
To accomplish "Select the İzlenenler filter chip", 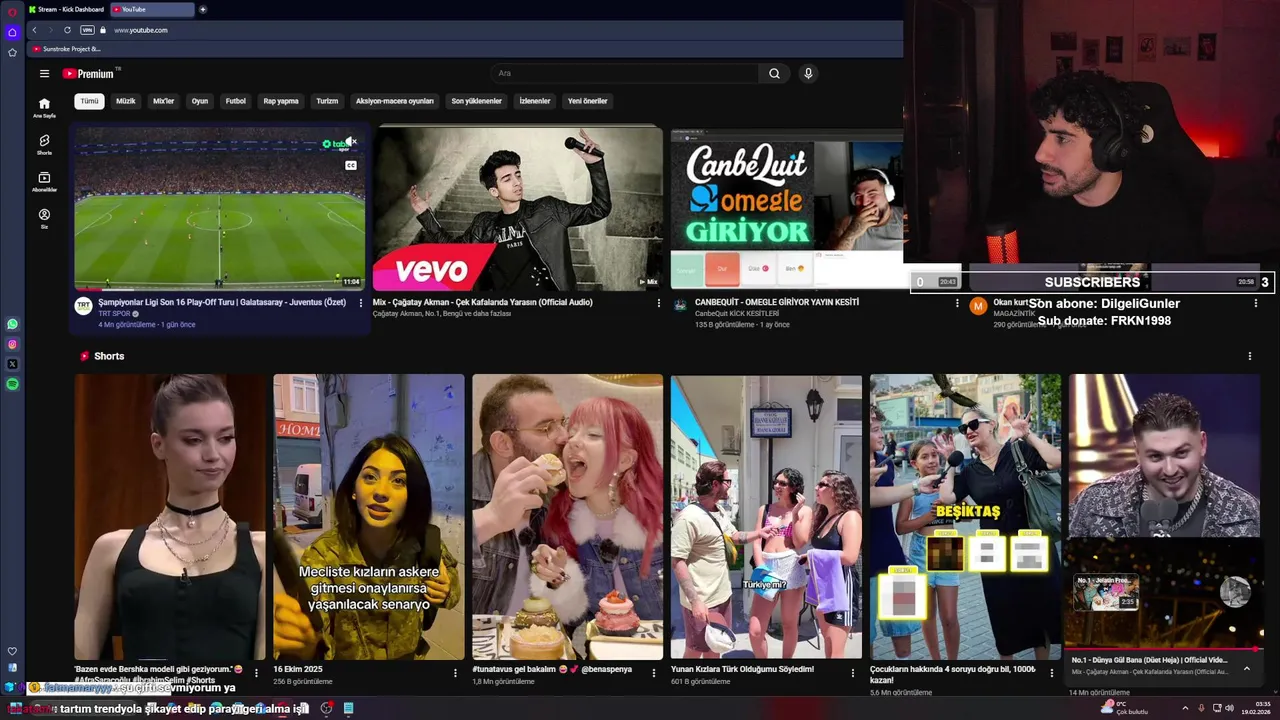I will (535, 101).
